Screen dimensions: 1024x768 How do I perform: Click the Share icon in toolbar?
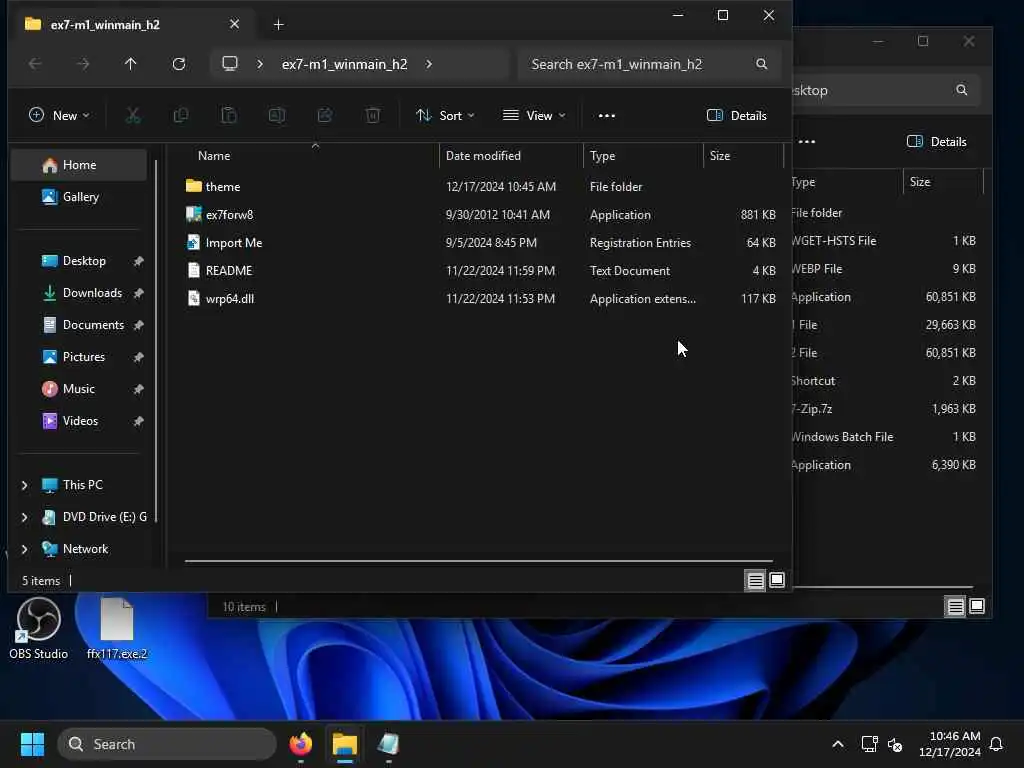point(325,116)
